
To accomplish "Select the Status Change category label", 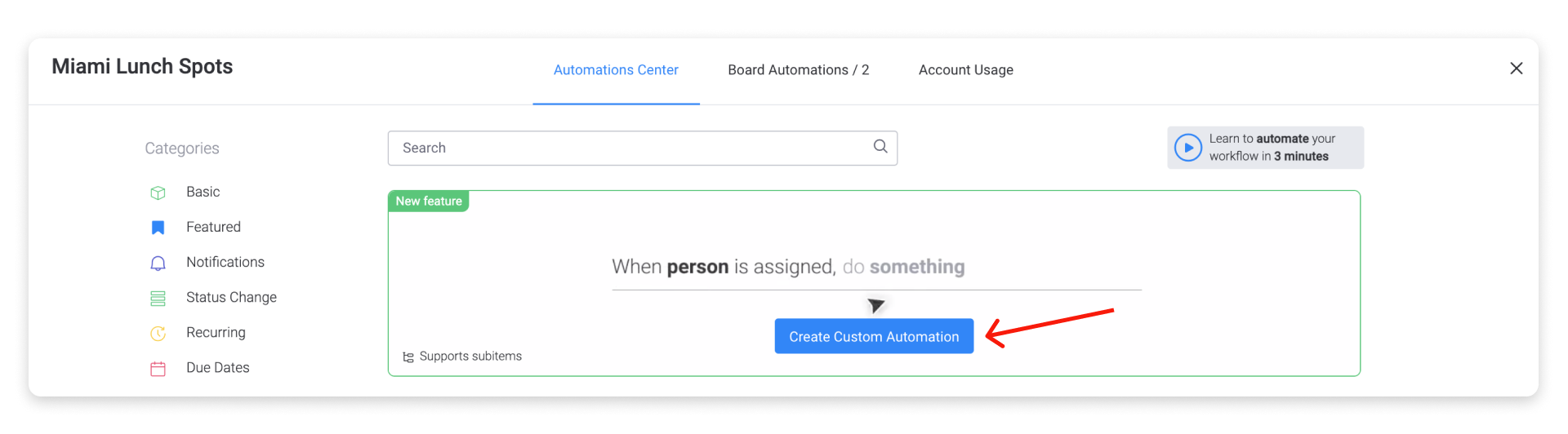I will pyautogui.click(x=231, y=297).
